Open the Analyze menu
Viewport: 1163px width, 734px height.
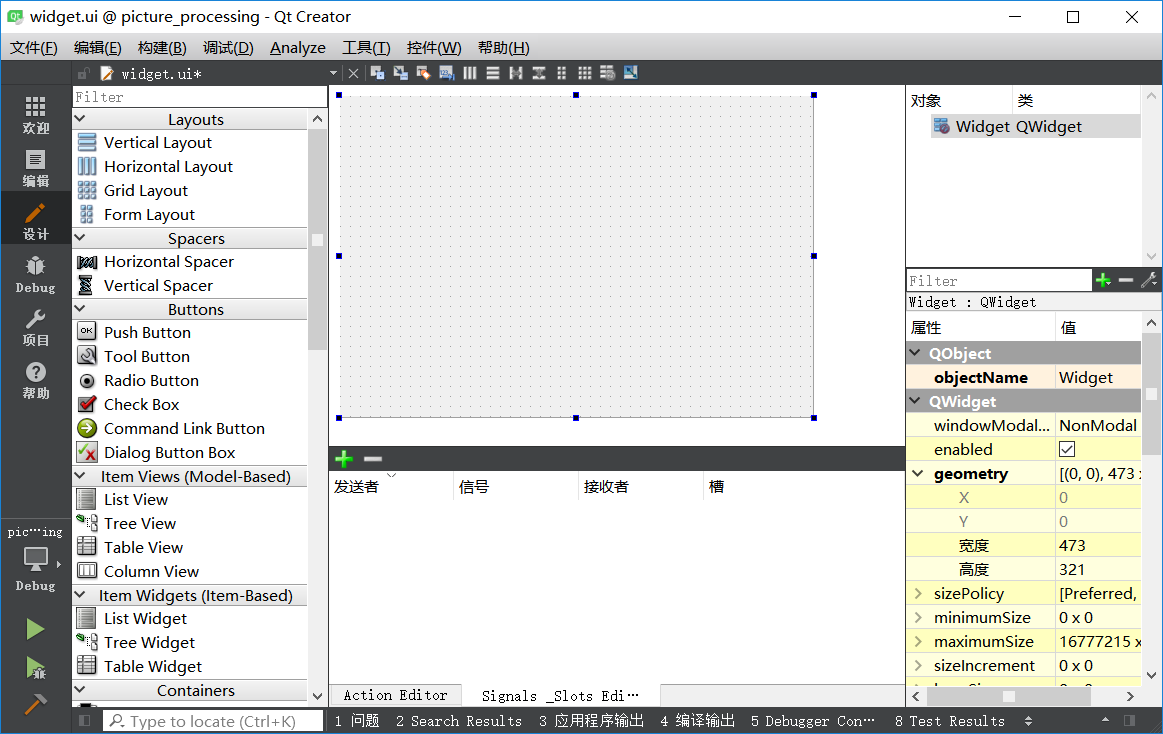[297, 48]
